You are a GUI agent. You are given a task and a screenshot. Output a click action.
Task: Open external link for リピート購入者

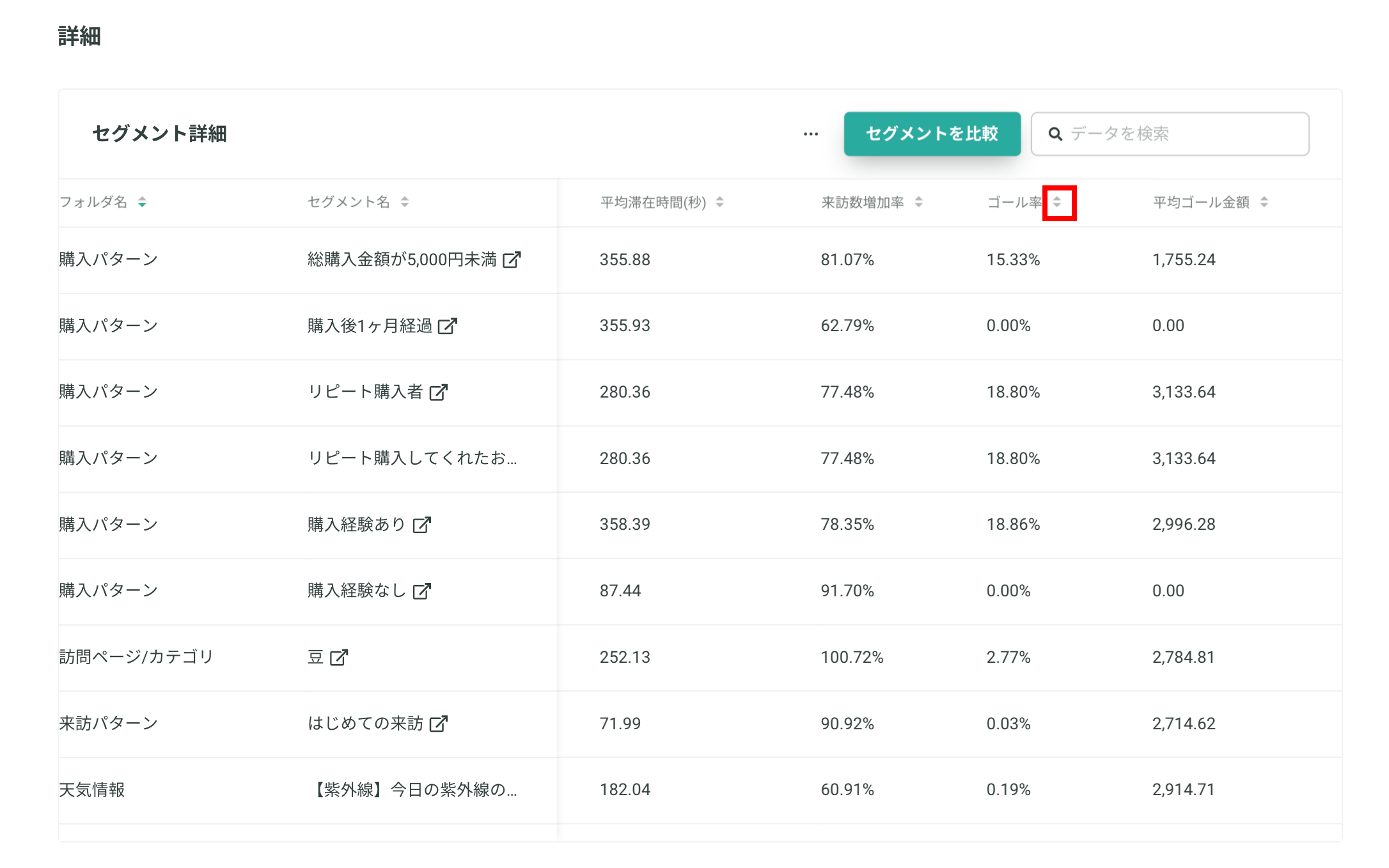coord(439,392)
